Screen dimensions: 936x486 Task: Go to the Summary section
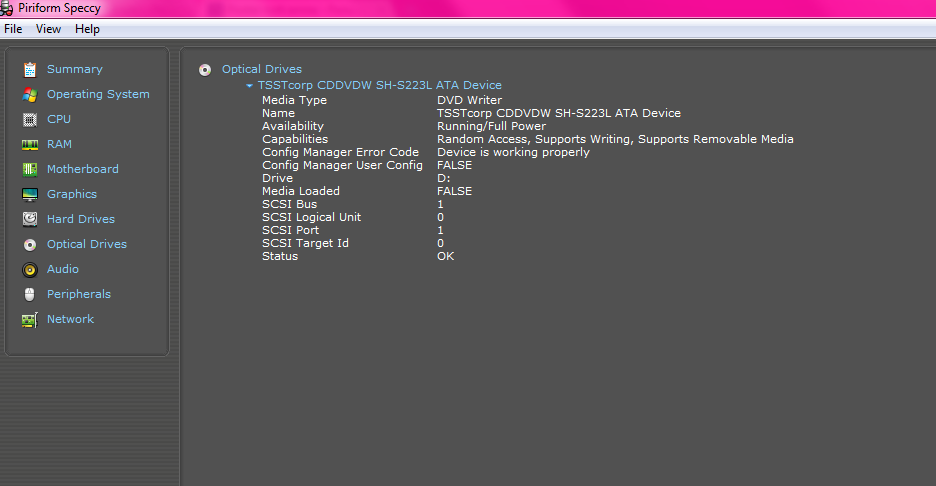[x=75, y=69]
